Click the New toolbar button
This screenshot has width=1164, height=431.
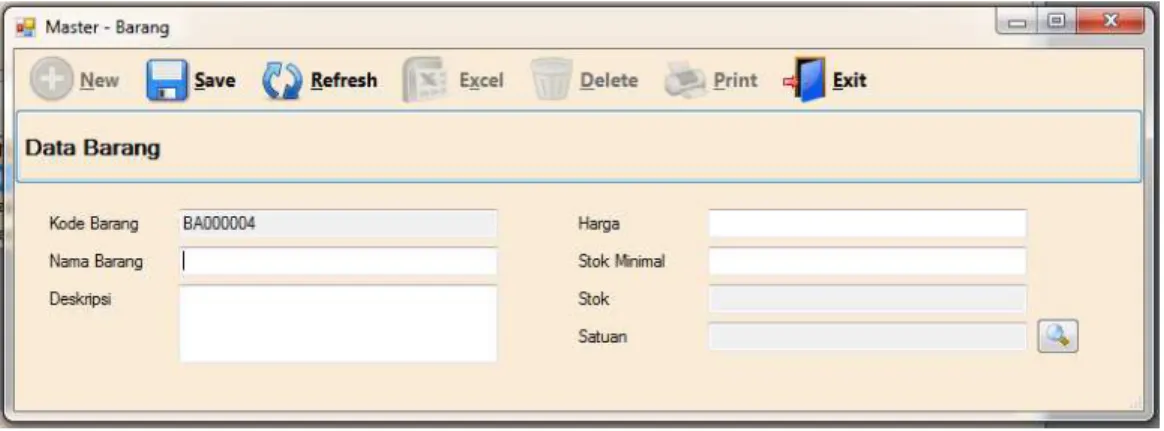(75, 80)
